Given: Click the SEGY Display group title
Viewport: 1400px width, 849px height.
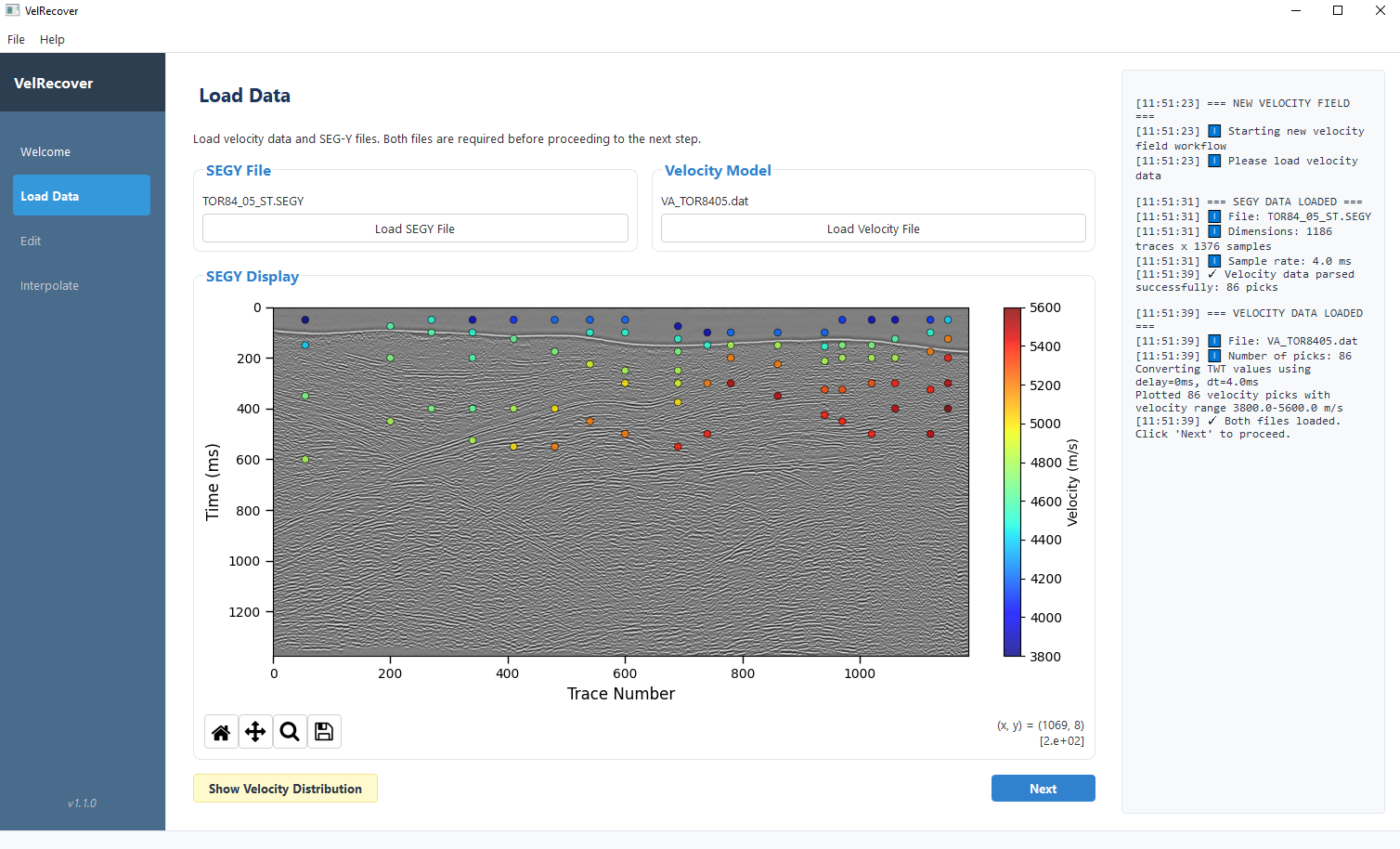Looking at the screenshot, I should click(x=253, y=277).
